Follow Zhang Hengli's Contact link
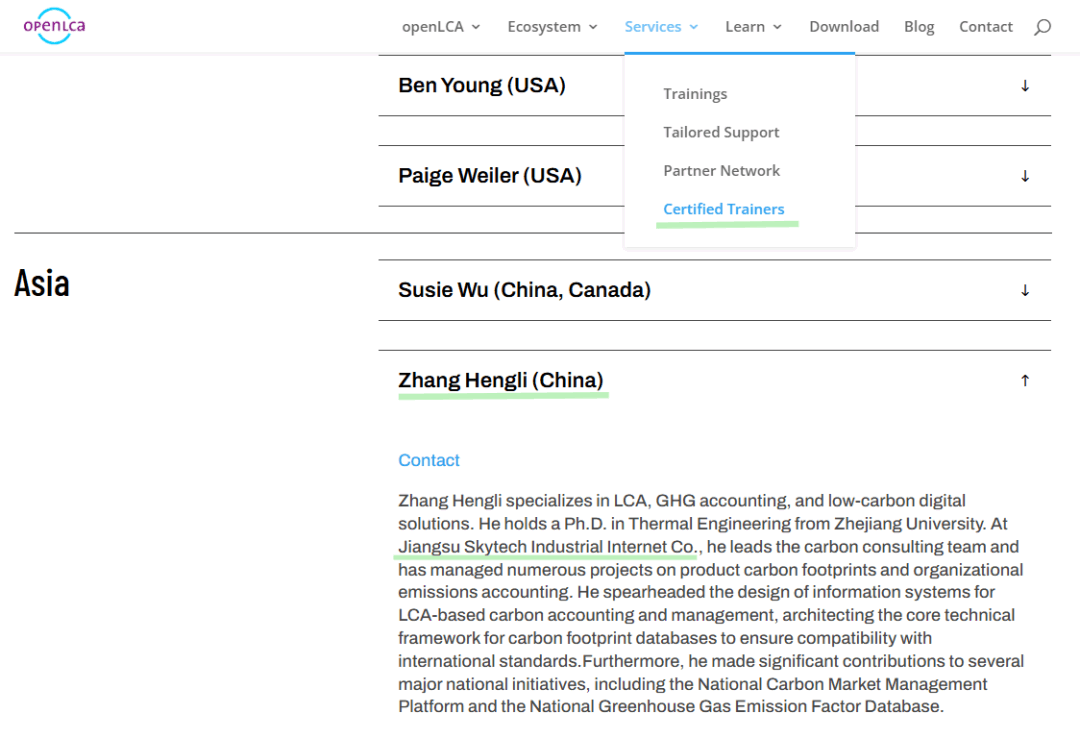 (428, 460)
